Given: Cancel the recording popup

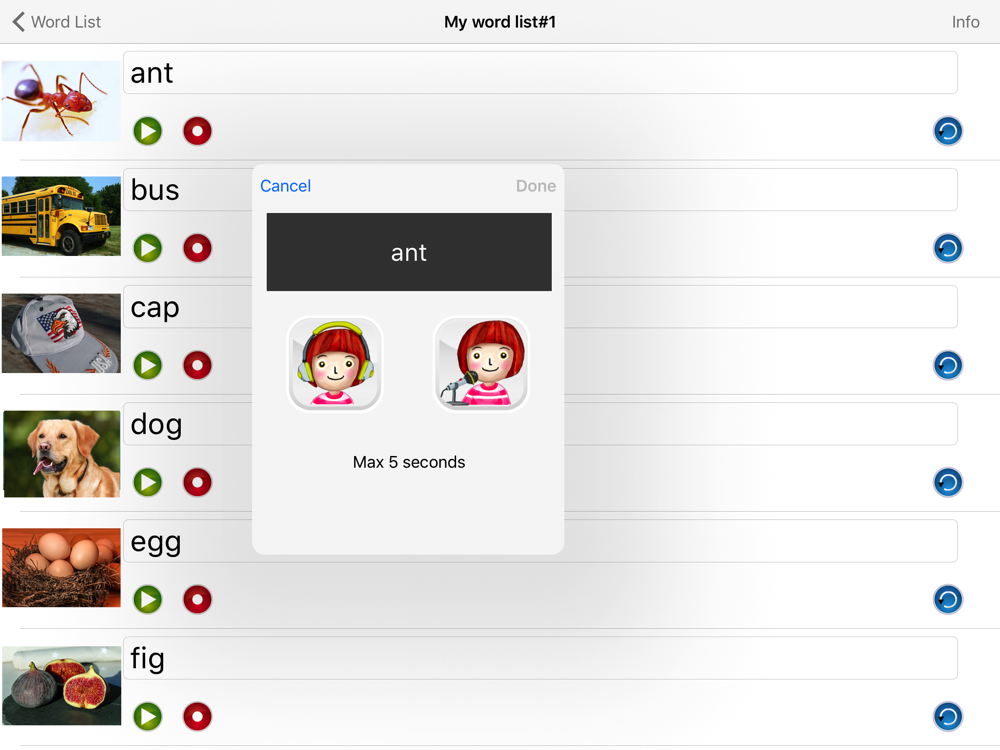Looking at the screenshot, I should (x=286, y=186).
